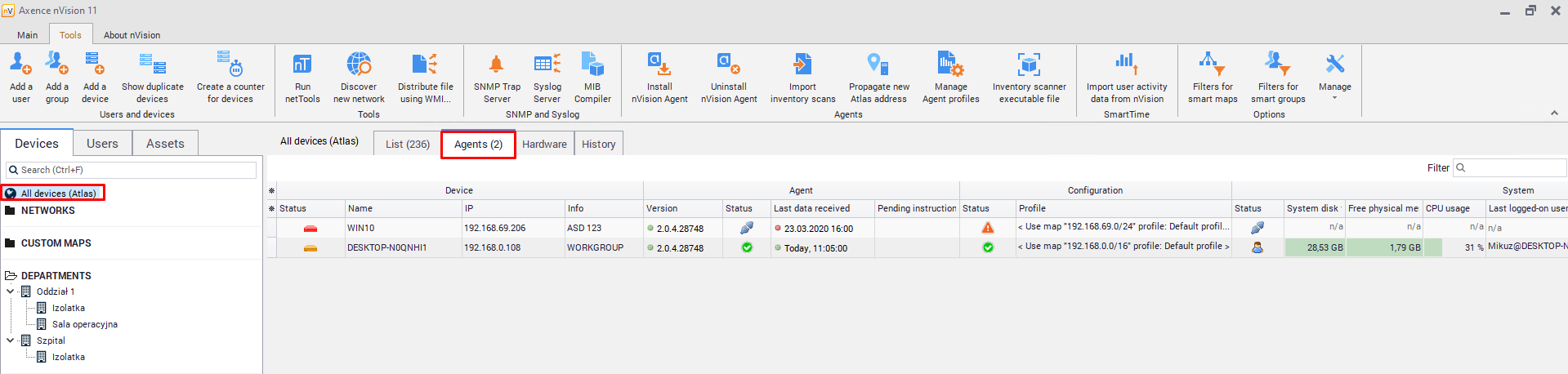
Task: Switch to the Users panel tab
Action: click(102, 144)
